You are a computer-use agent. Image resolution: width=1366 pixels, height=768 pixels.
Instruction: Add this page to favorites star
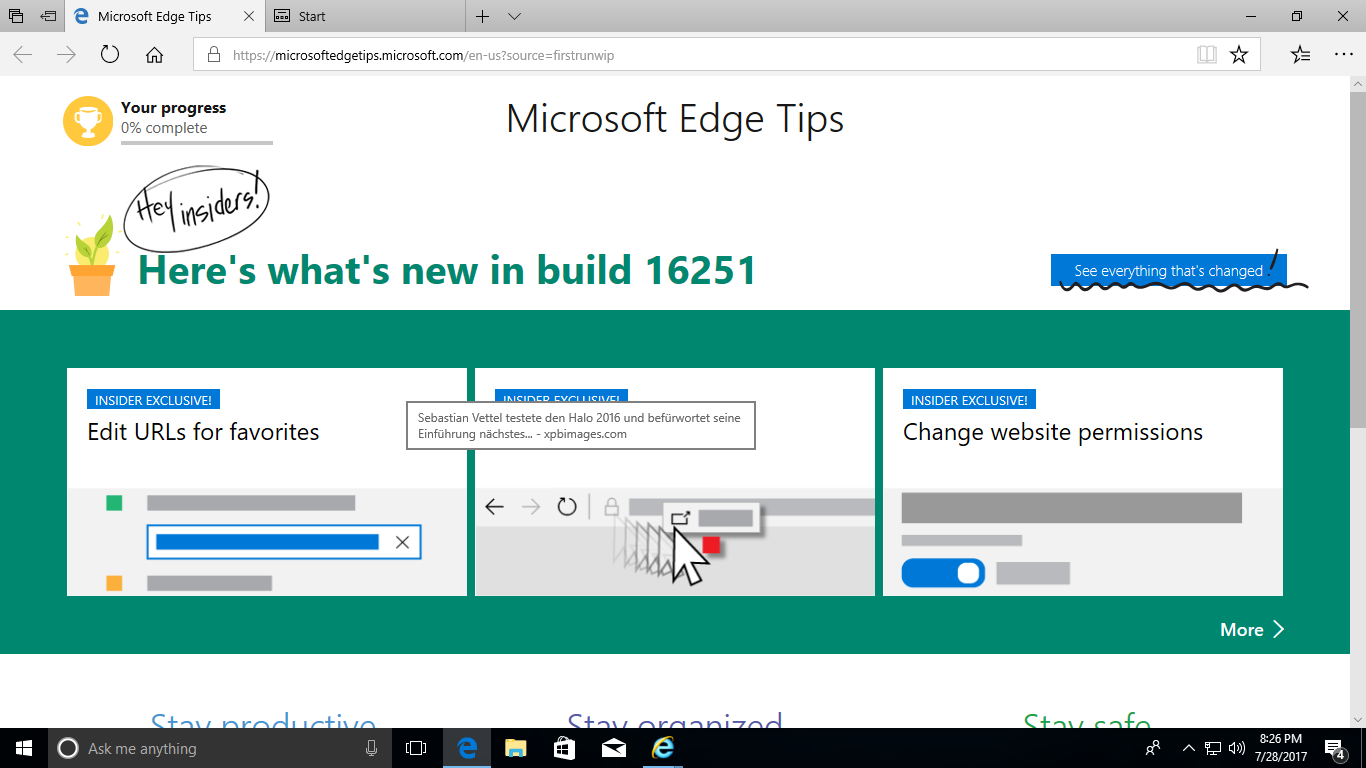click(x=1239, y=55)
